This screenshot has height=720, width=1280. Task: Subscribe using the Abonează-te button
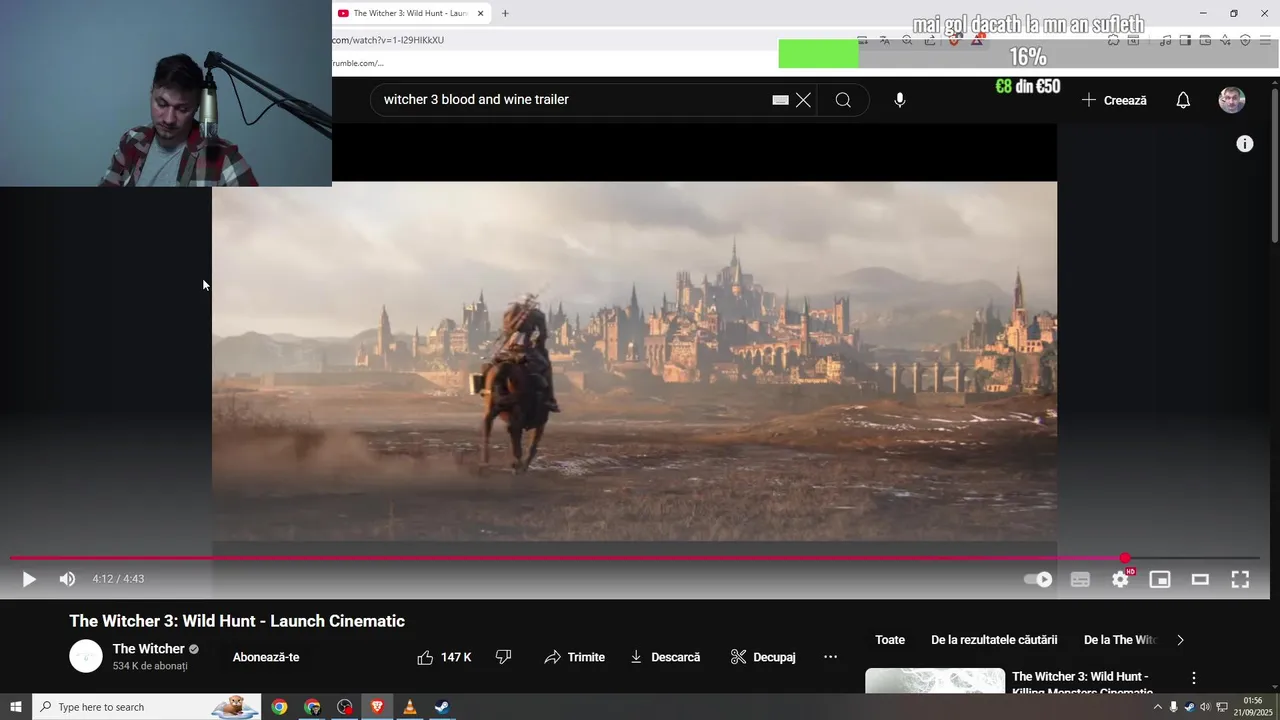pyautogui.click(x=266, y=657)
